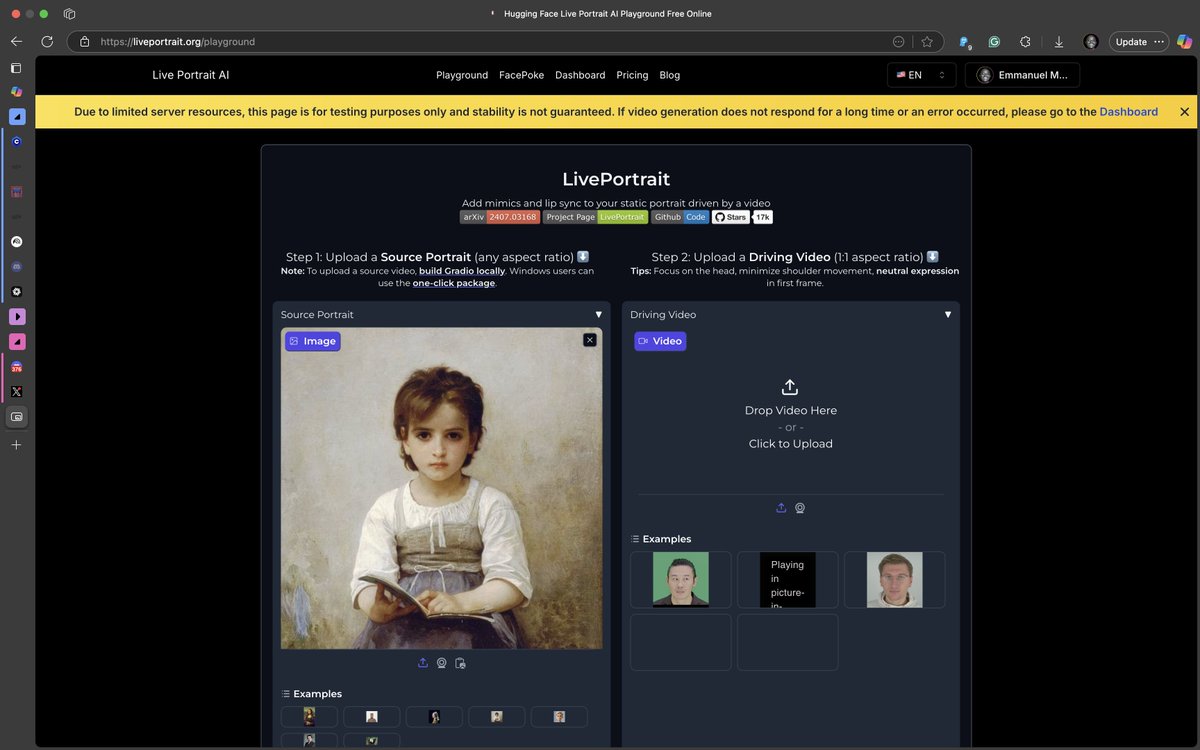
Task: Add this page to favorites
Action: (927, 42)
